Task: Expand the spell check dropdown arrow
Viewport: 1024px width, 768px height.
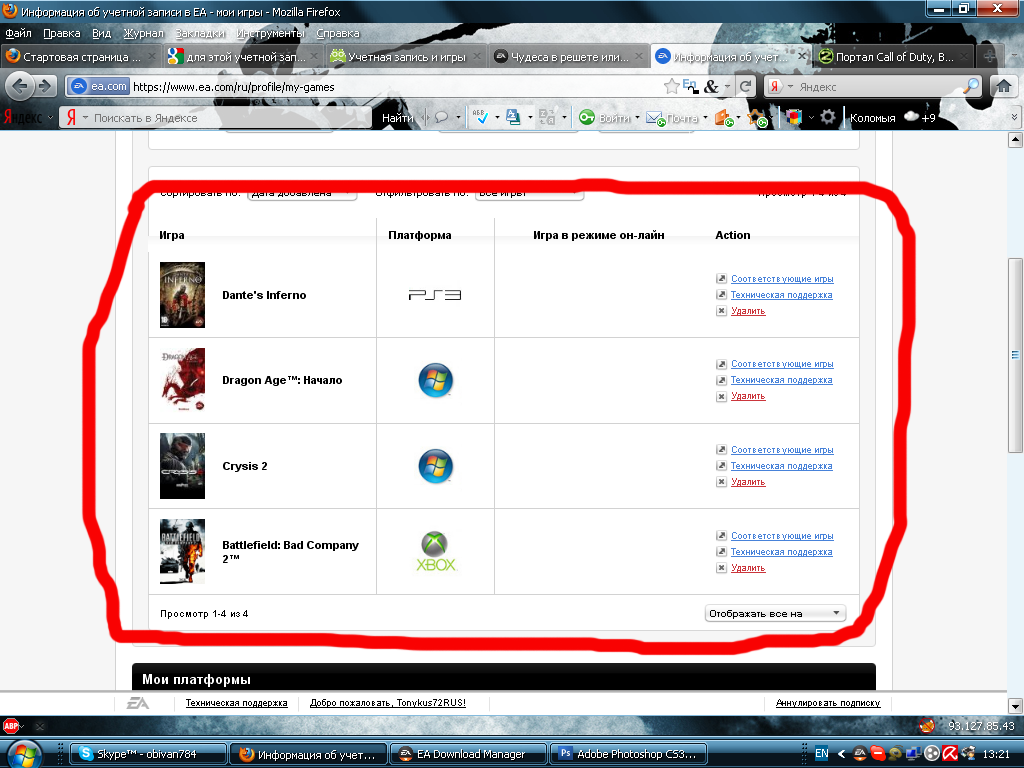Action: click(497, 118)
